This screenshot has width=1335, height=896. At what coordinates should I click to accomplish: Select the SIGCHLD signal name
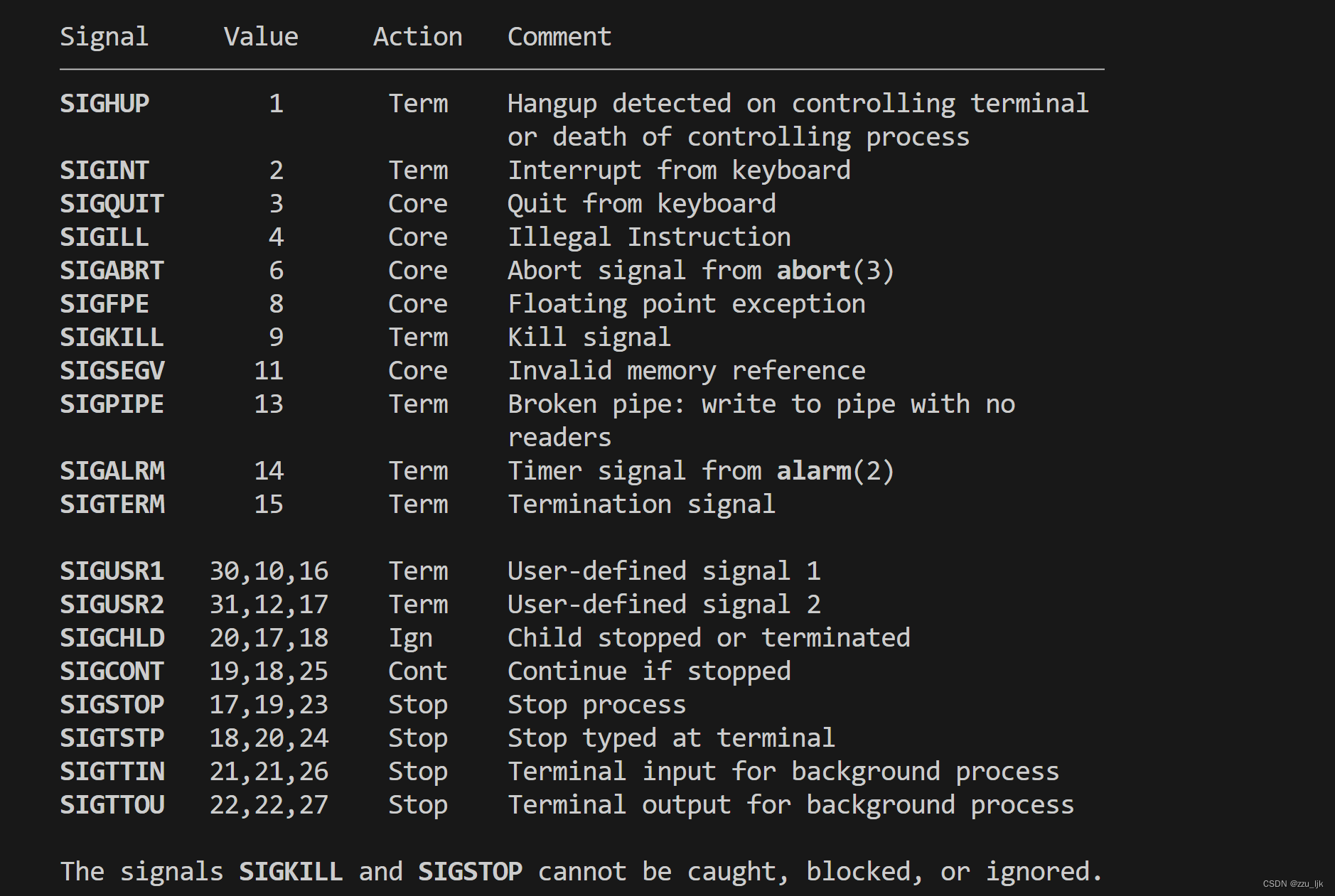tap(112, 638)
